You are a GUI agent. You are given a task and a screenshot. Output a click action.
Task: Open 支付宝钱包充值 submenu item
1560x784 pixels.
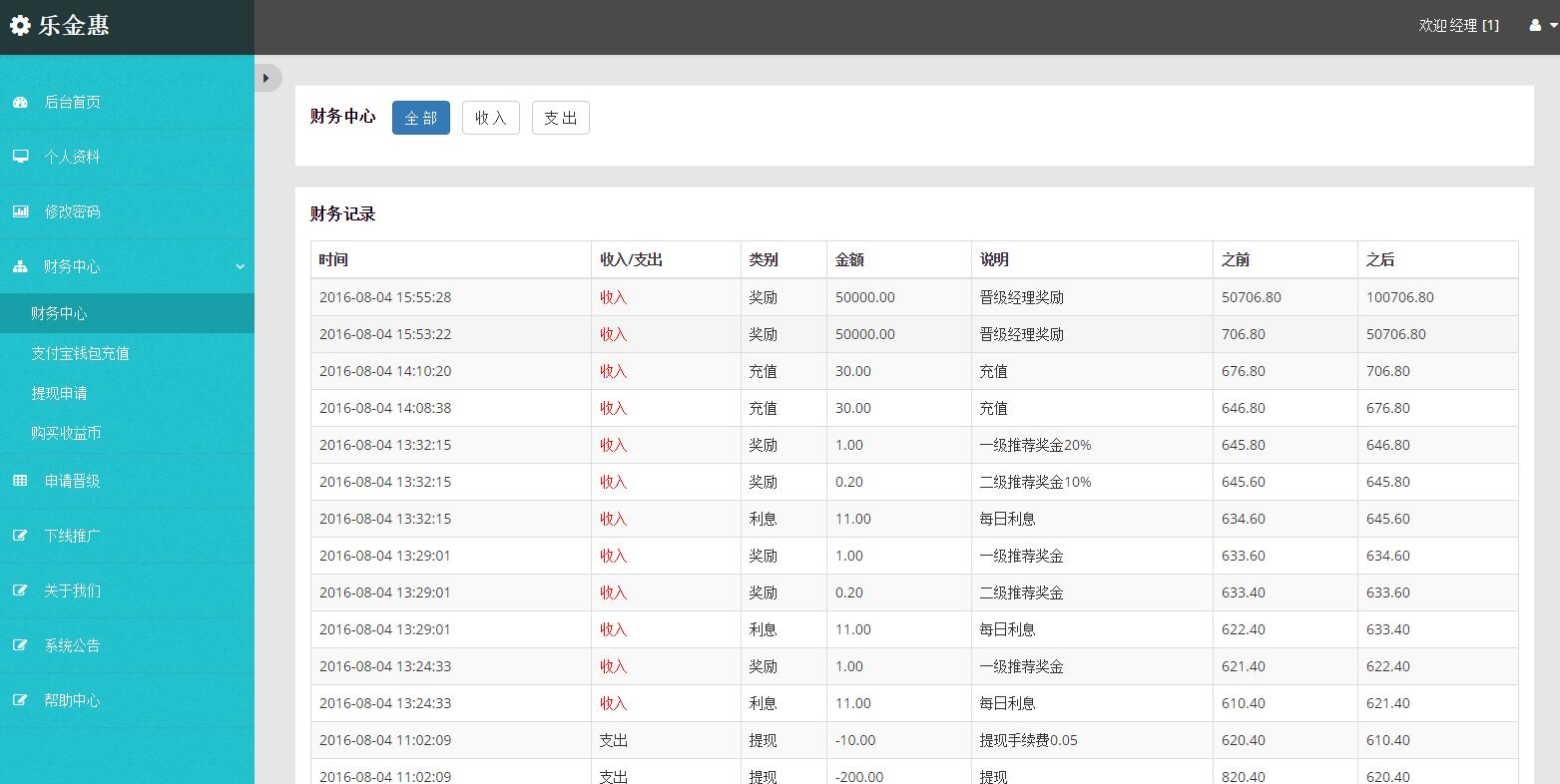click(80, 353)
